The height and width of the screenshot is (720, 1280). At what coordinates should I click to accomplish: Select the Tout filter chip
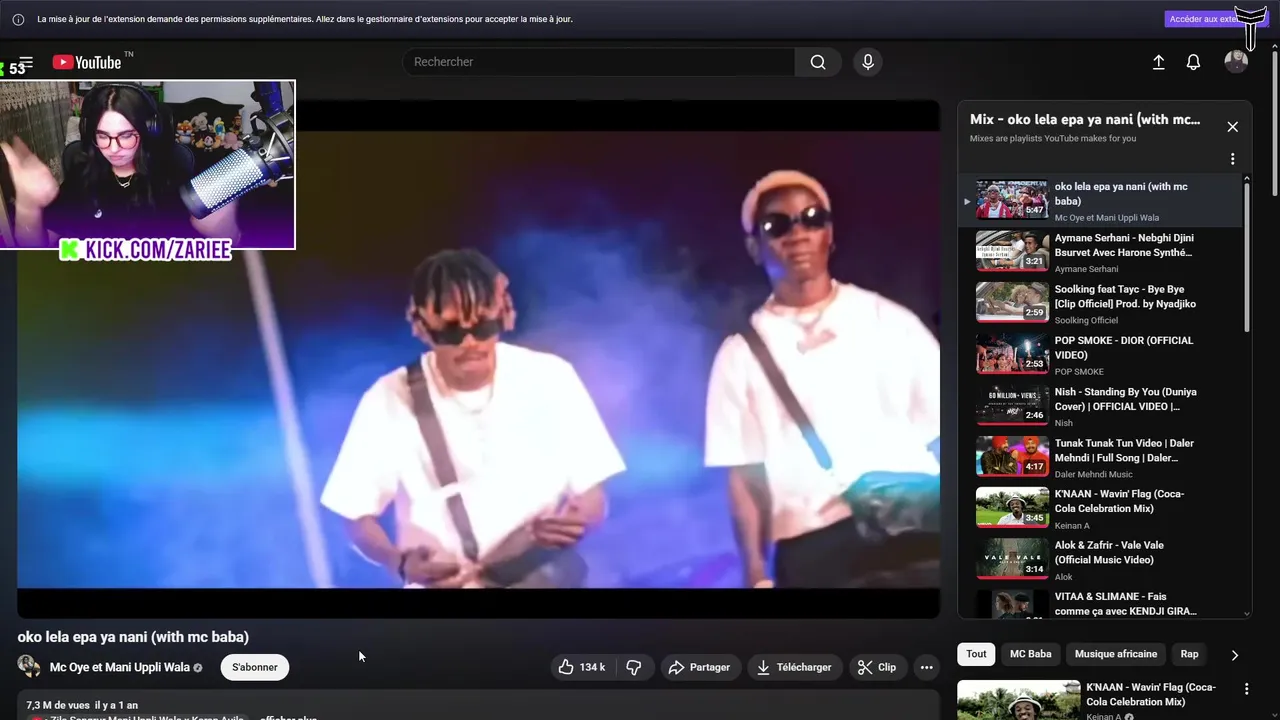(x=976, y=654)
